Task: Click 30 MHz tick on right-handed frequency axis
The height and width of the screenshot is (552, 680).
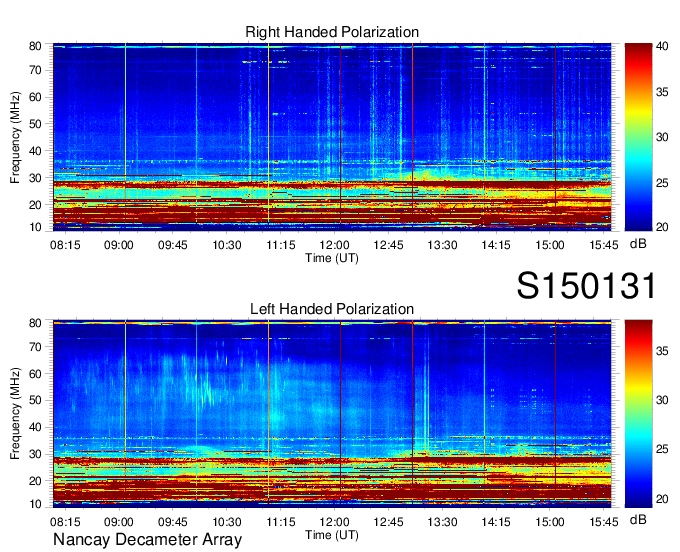Action: [35, 178]
